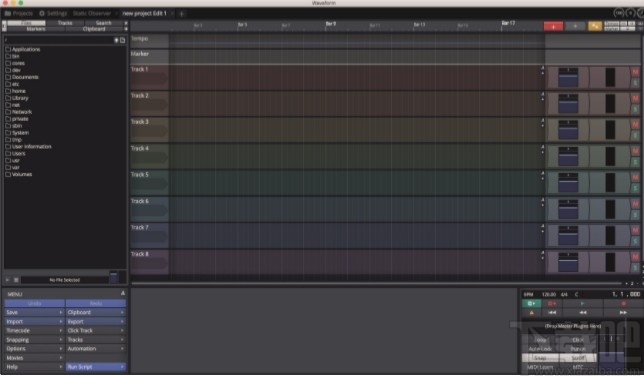Screen dimensions: 644x376
Task: Click the Movies menu button
Action: coord(34,358)
